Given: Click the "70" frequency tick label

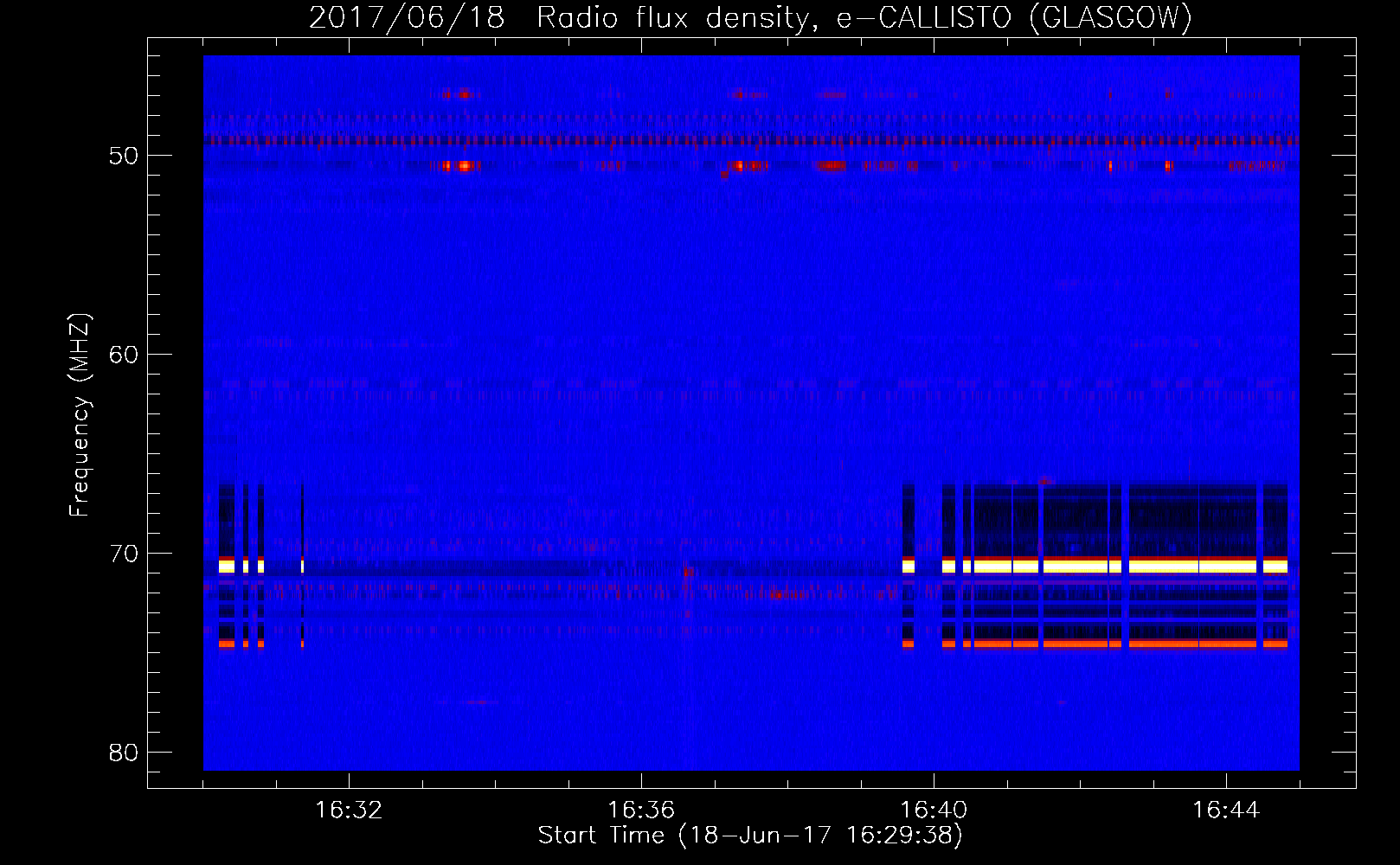Looking at the screenshot, I should click(x=124, y=554).
